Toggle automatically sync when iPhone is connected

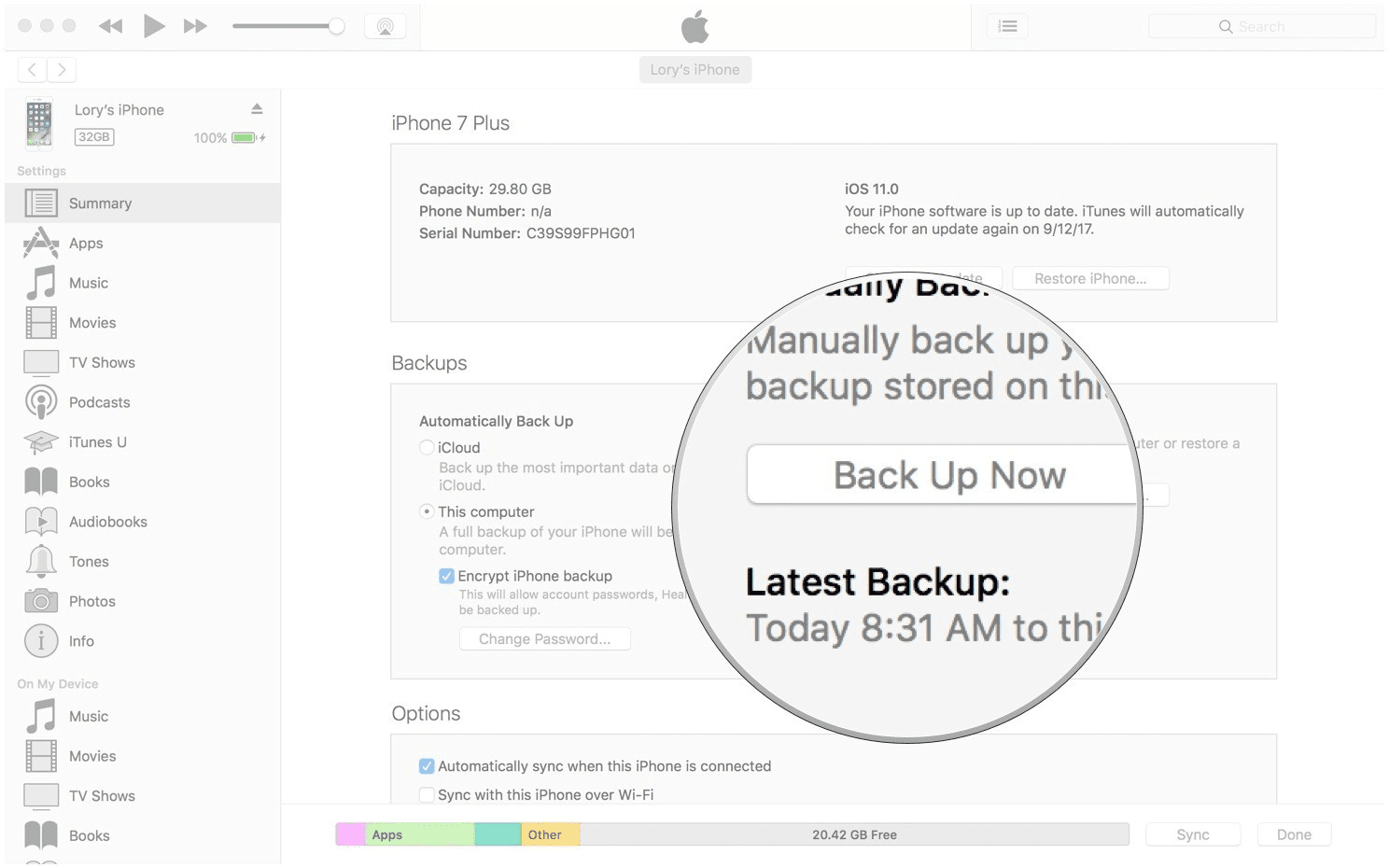[x=427, y=766]
